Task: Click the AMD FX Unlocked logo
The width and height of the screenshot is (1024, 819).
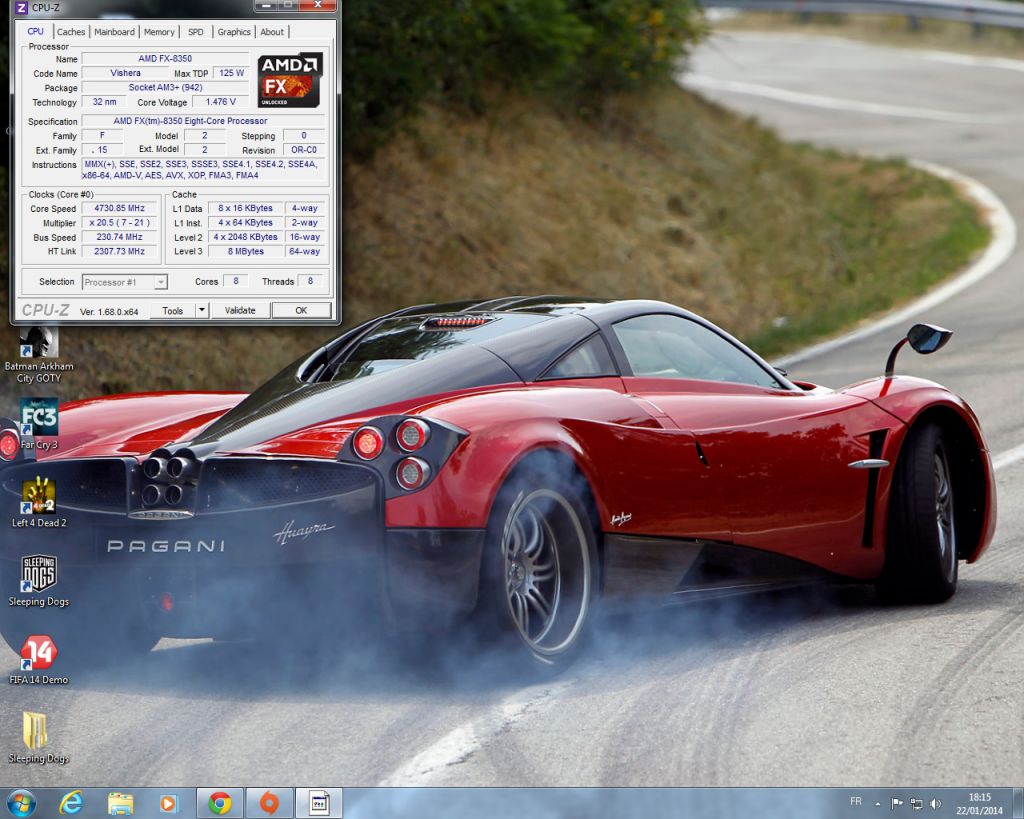Action: pos(289,80)
